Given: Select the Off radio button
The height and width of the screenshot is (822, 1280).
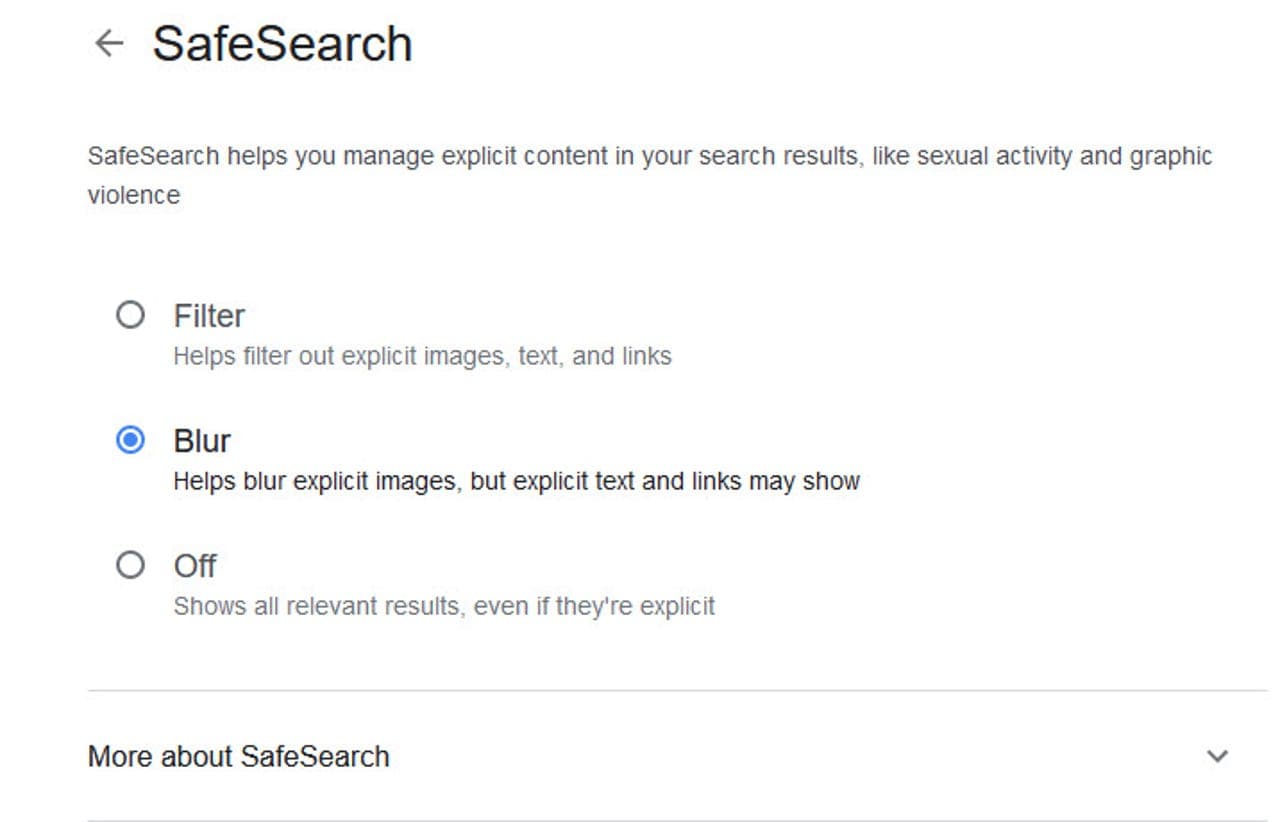Looking at the screenshot, I should [130, 566].
